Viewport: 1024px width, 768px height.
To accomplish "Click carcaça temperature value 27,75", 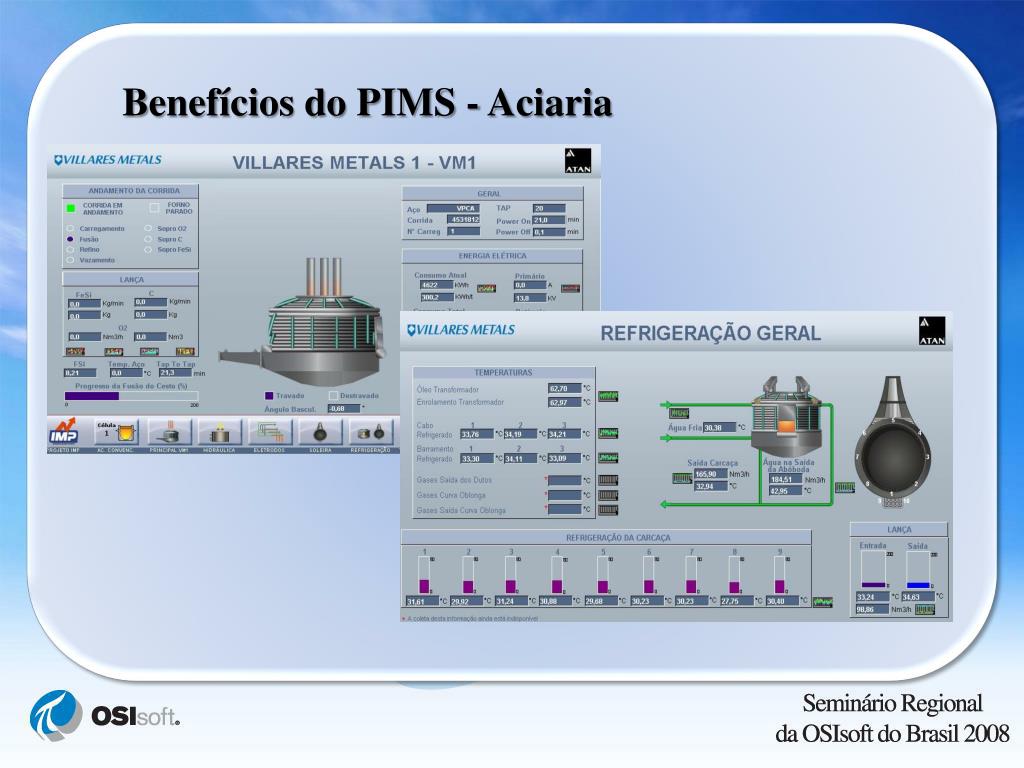I will (736, 601).
